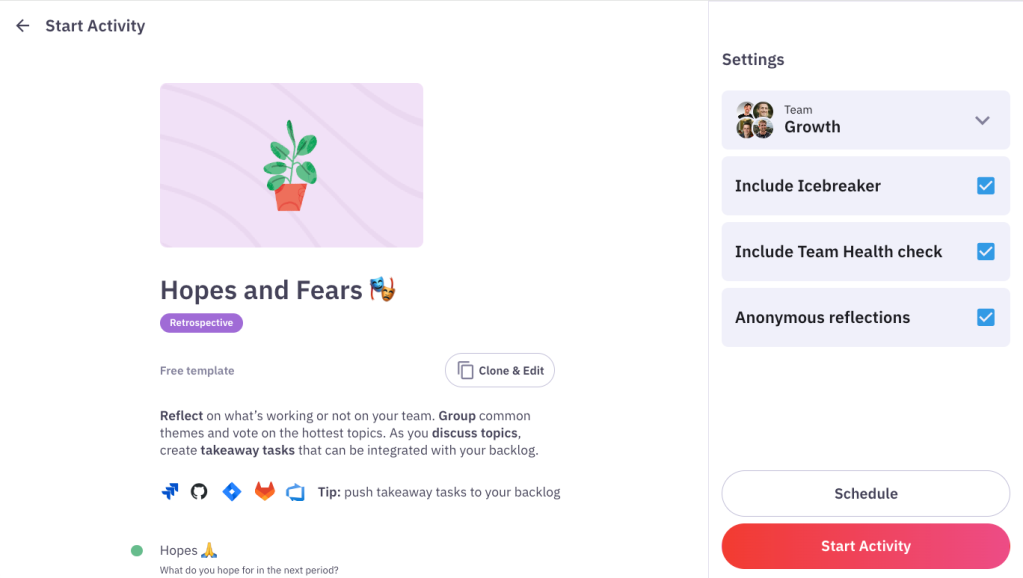This screenshot has width=1023, height=578.
Task: Click the GitHub integration icon
Action: tap(199, 492)
